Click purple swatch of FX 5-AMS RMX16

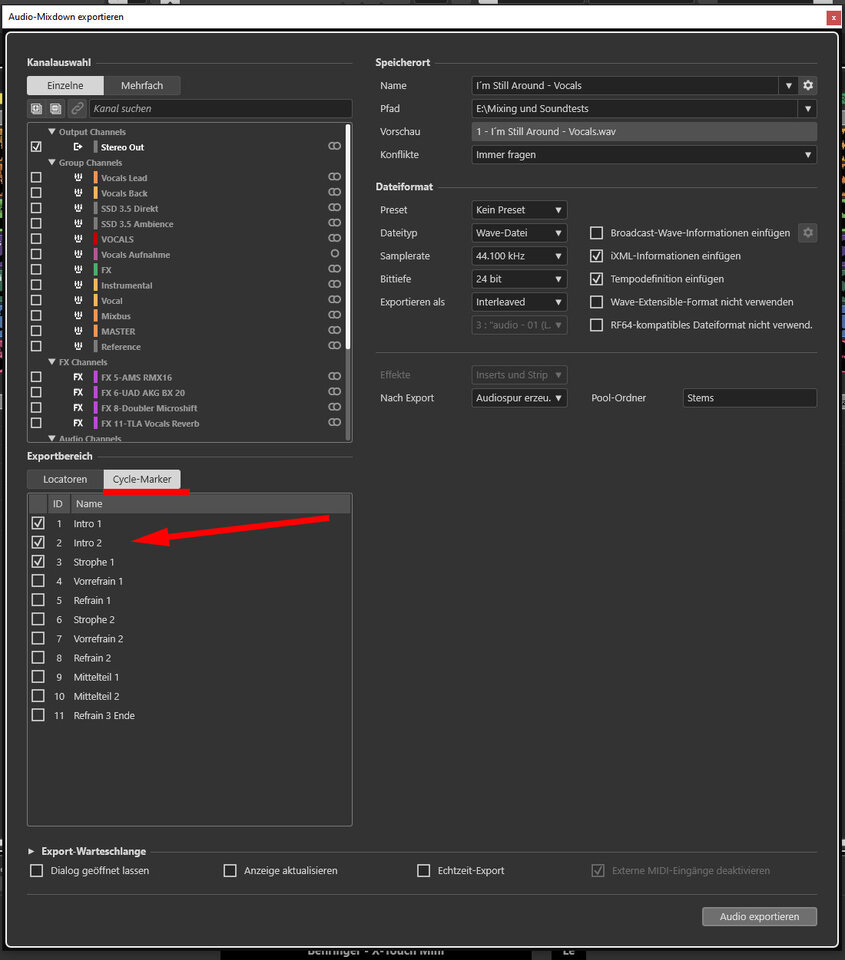[96, 377]
